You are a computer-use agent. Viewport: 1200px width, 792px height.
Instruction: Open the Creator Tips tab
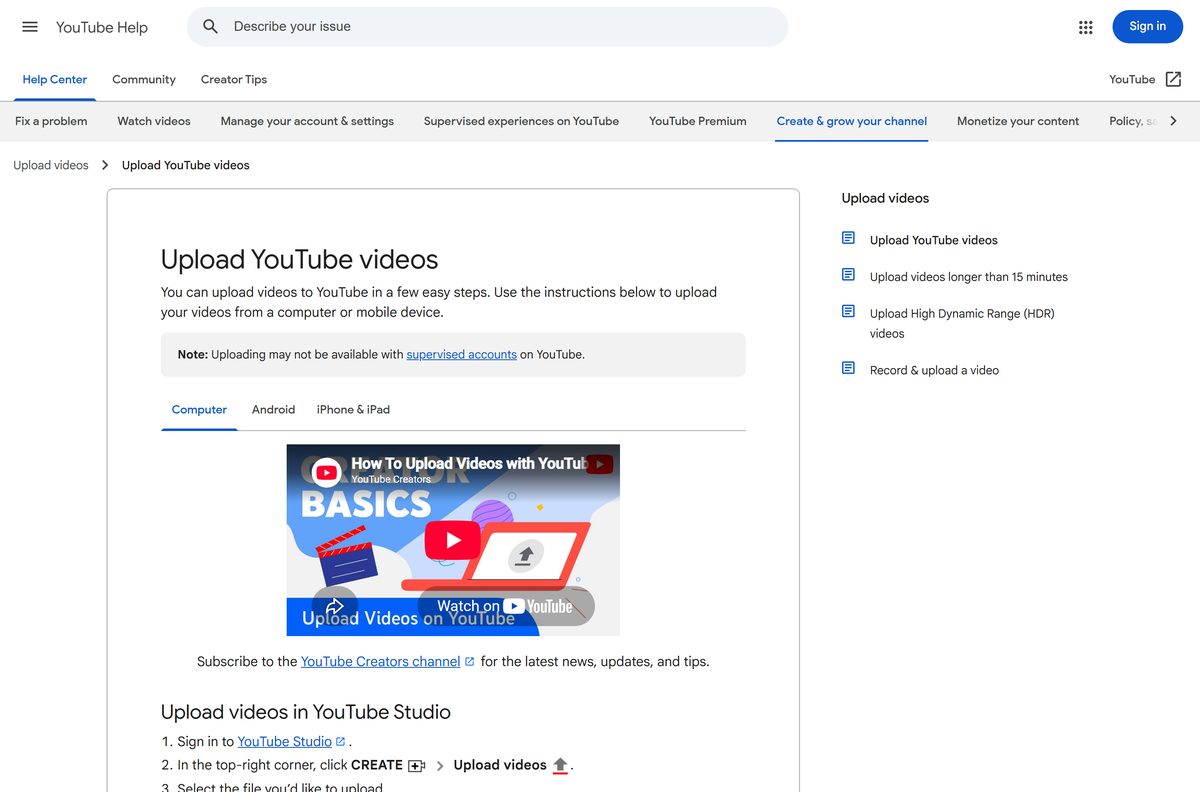(x=234, y=79)
